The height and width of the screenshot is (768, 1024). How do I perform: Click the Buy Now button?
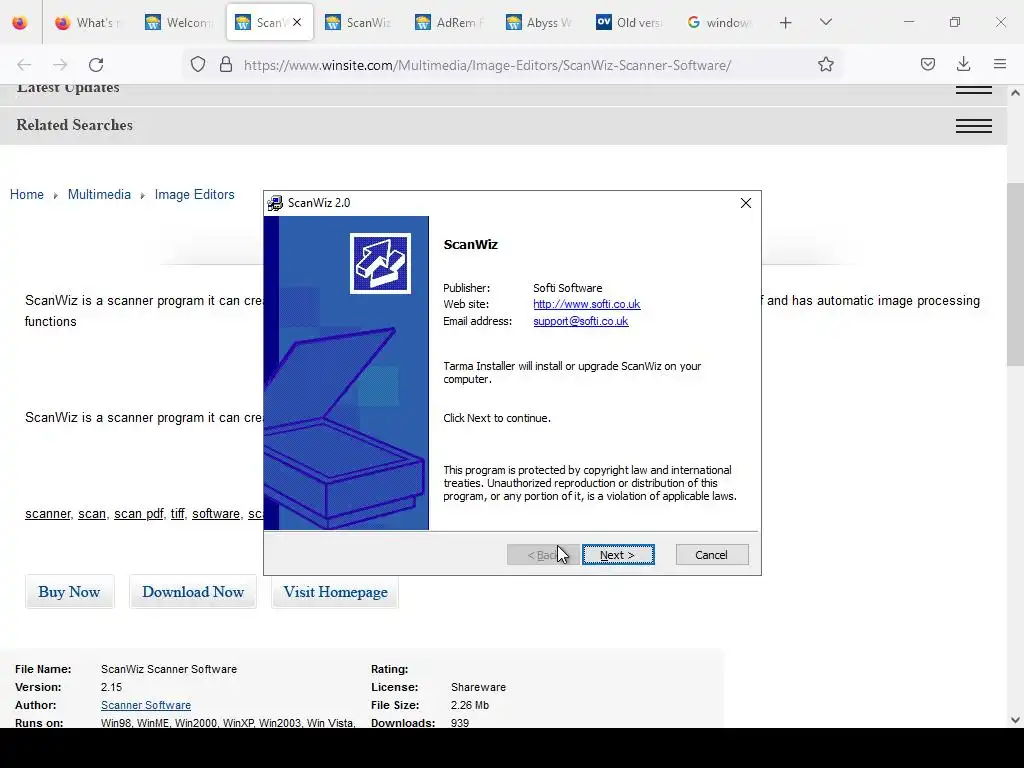pyautogui.click(x=69, y=592)
